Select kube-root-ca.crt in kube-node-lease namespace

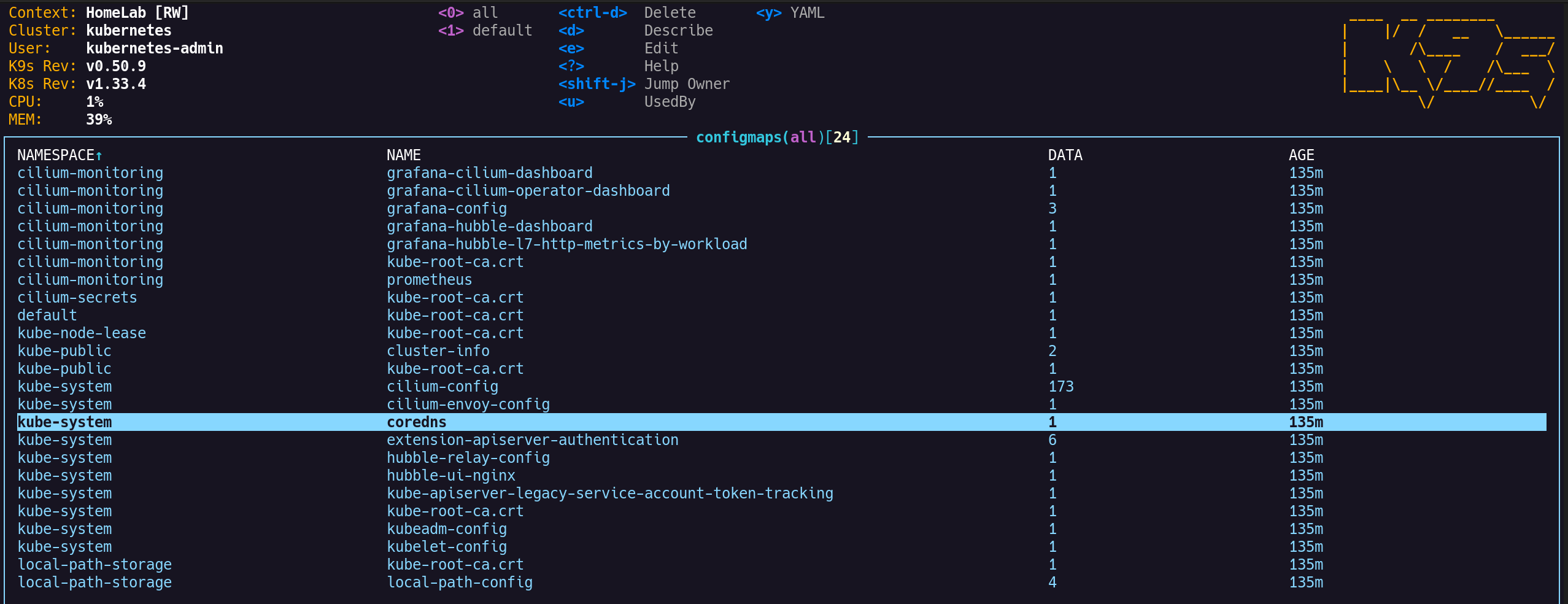click(781, 333)
